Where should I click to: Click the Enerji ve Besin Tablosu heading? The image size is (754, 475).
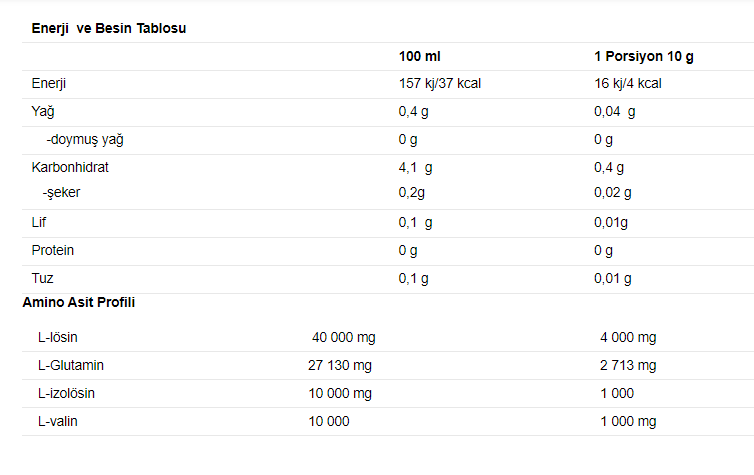pyautogui.click(x=109, y=28)
